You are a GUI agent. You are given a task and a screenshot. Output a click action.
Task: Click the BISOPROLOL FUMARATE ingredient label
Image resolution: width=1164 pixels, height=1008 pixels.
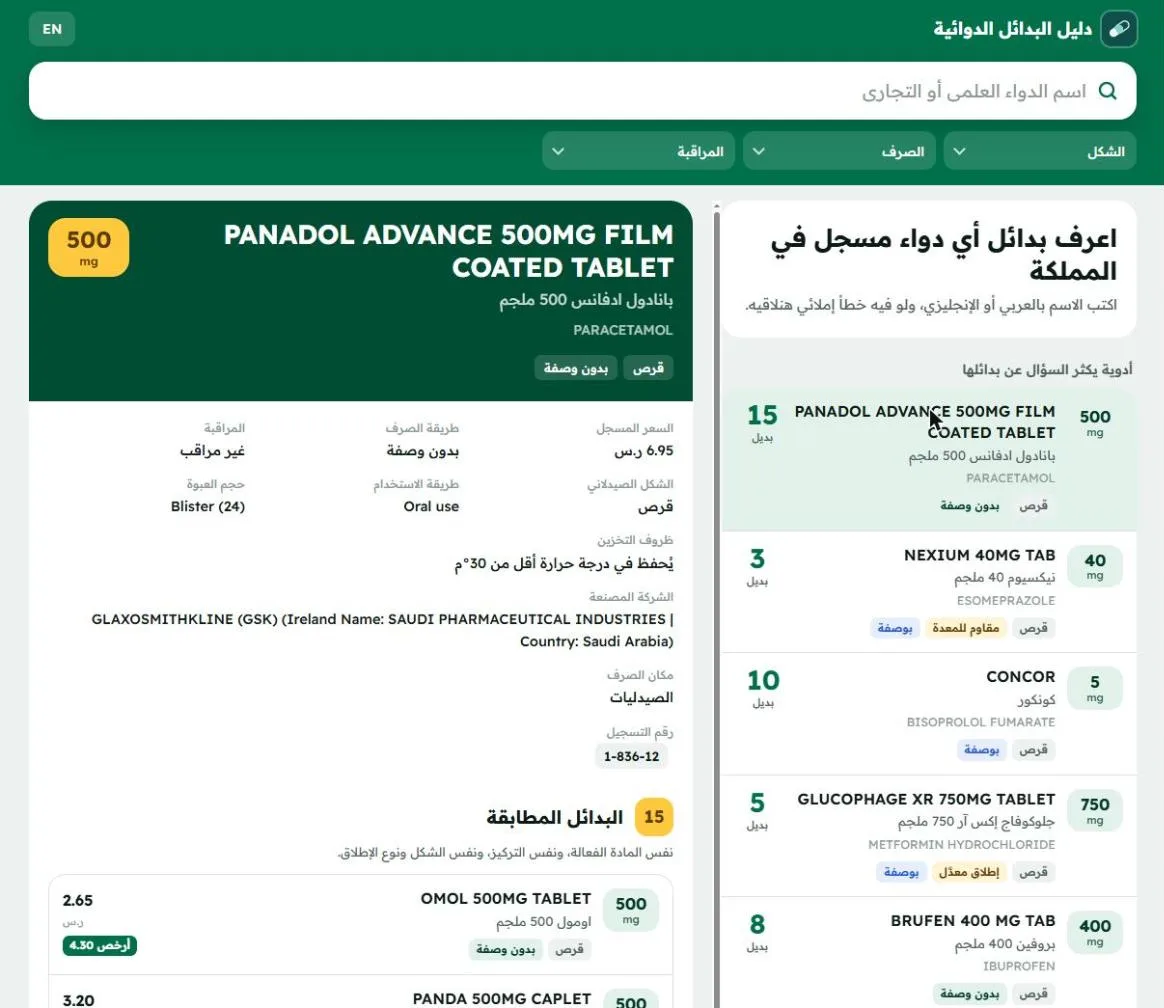(x=981, y=722)
